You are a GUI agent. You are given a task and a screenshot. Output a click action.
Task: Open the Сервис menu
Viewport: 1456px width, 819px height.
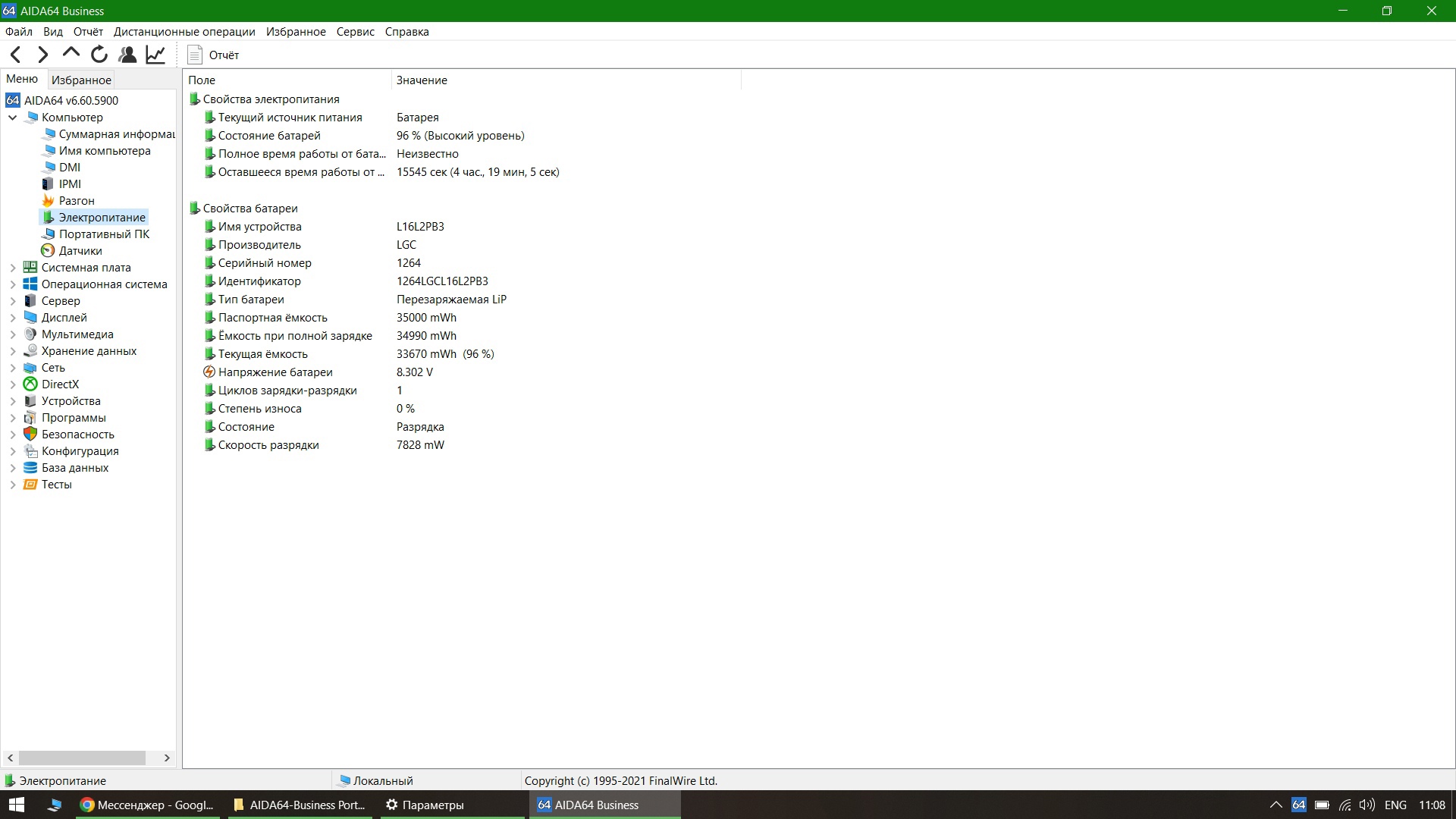[x=355, y=32]
